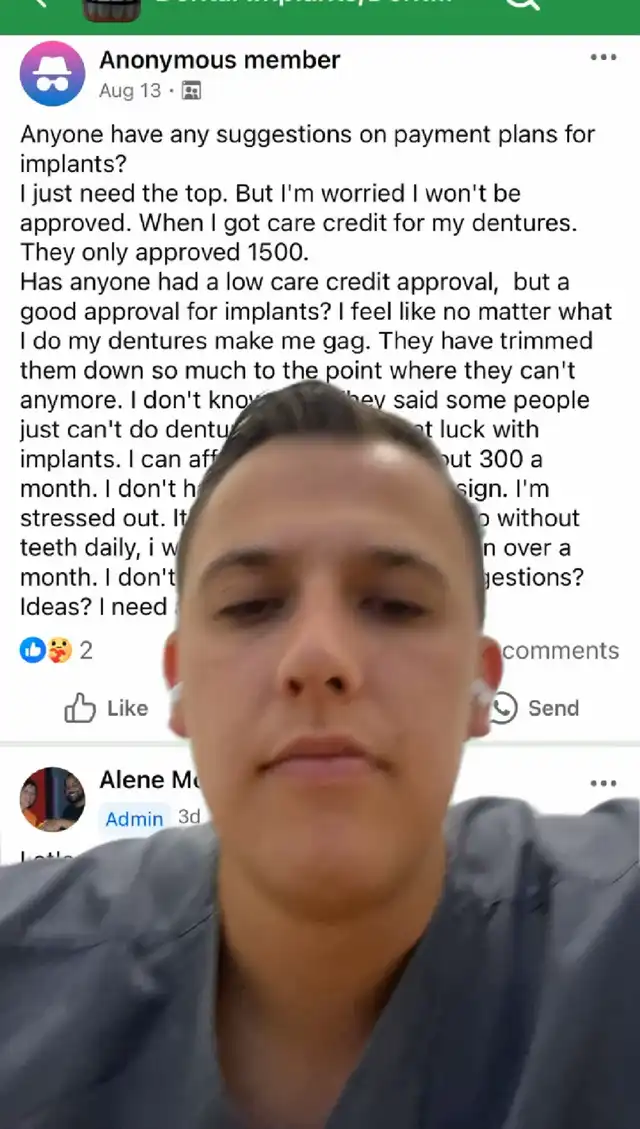
Task: Click the Admin badge under Alene
Action: [135, 819]
